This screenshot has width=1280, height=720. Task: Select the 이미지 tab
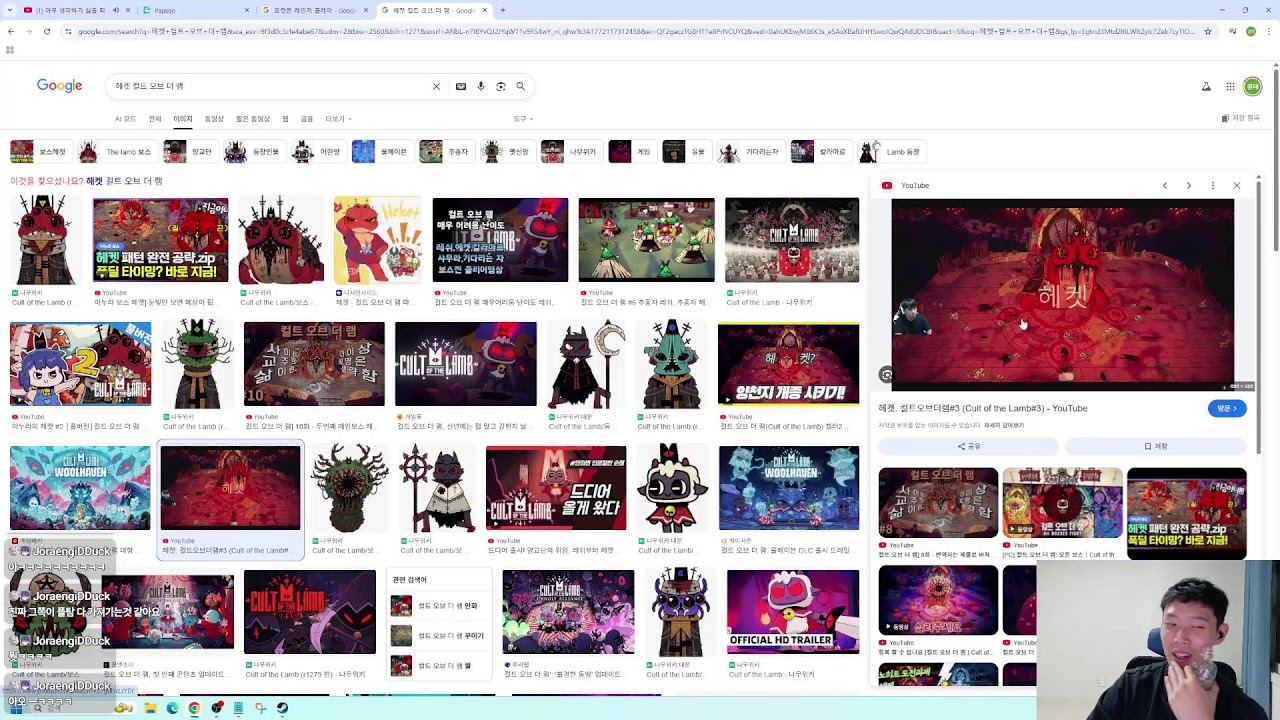pos(183,119)
